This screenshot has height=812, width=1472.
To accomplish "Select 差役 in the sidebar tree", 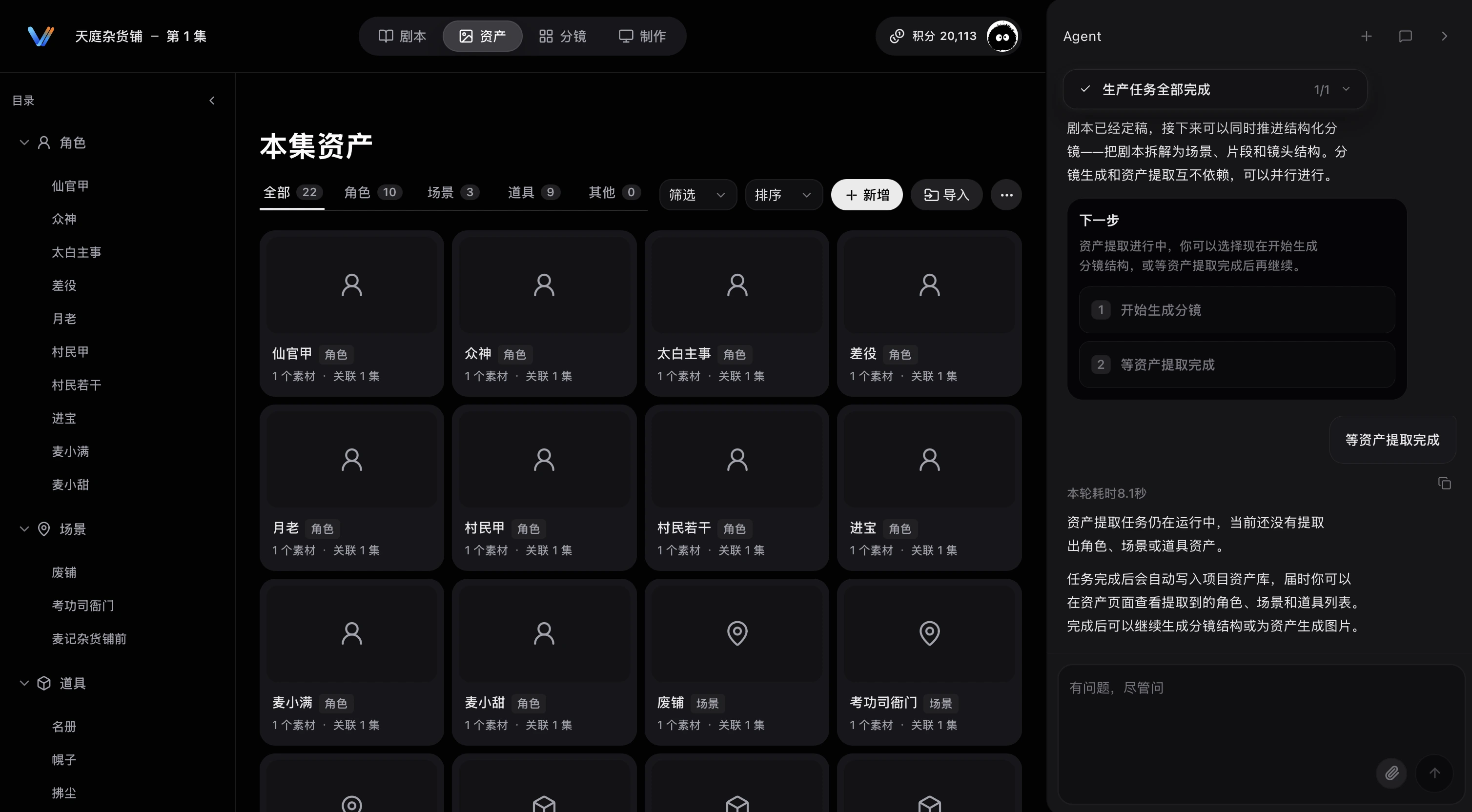I will pos(63,285).
